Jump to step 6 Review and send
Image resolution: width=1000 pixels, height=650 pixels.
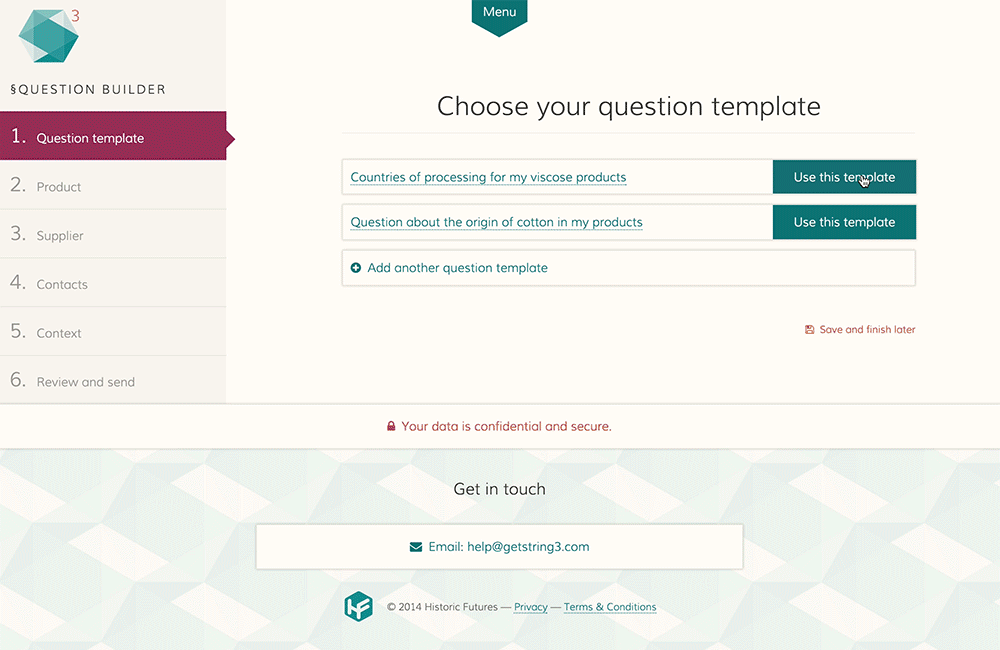point(113,380)
